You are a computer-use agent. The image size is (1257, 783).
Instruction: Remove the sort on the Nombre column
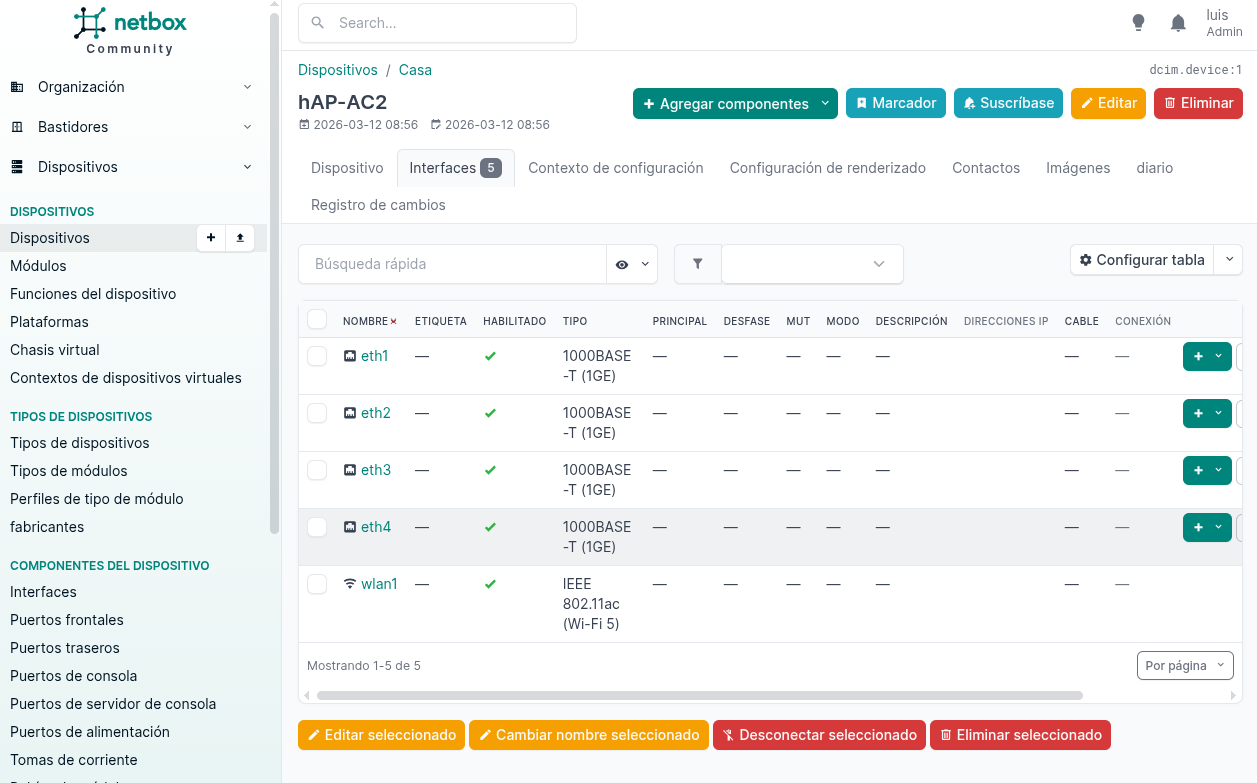pos(393,322)
